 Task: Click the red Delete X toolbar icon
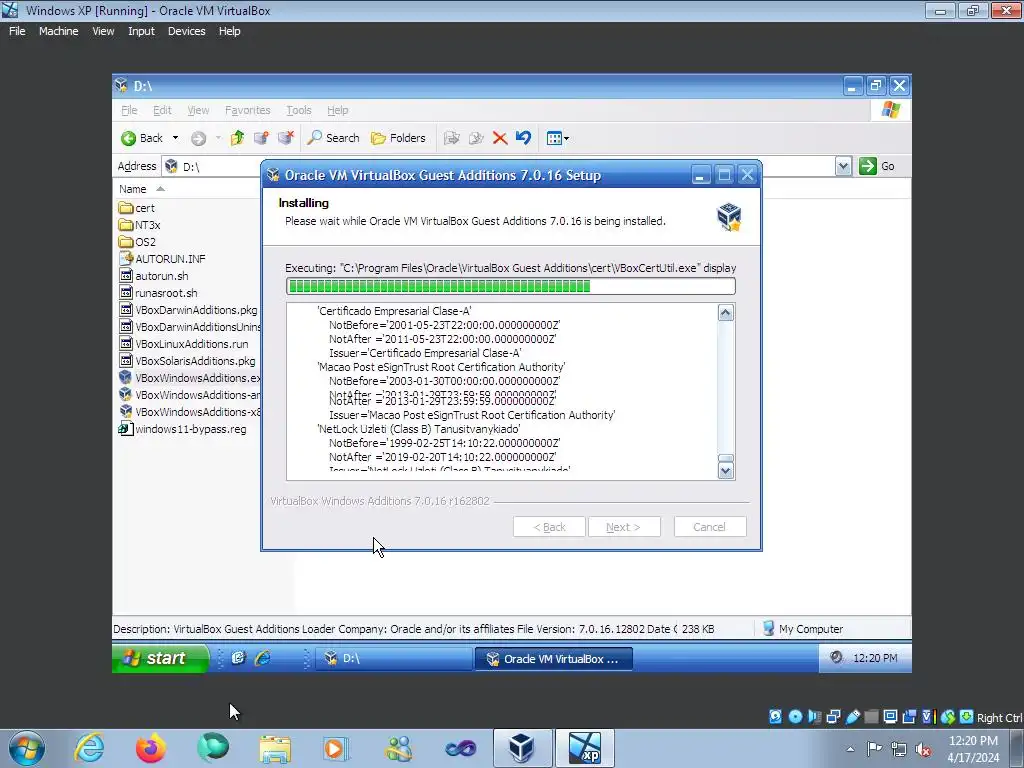point(500,138)
